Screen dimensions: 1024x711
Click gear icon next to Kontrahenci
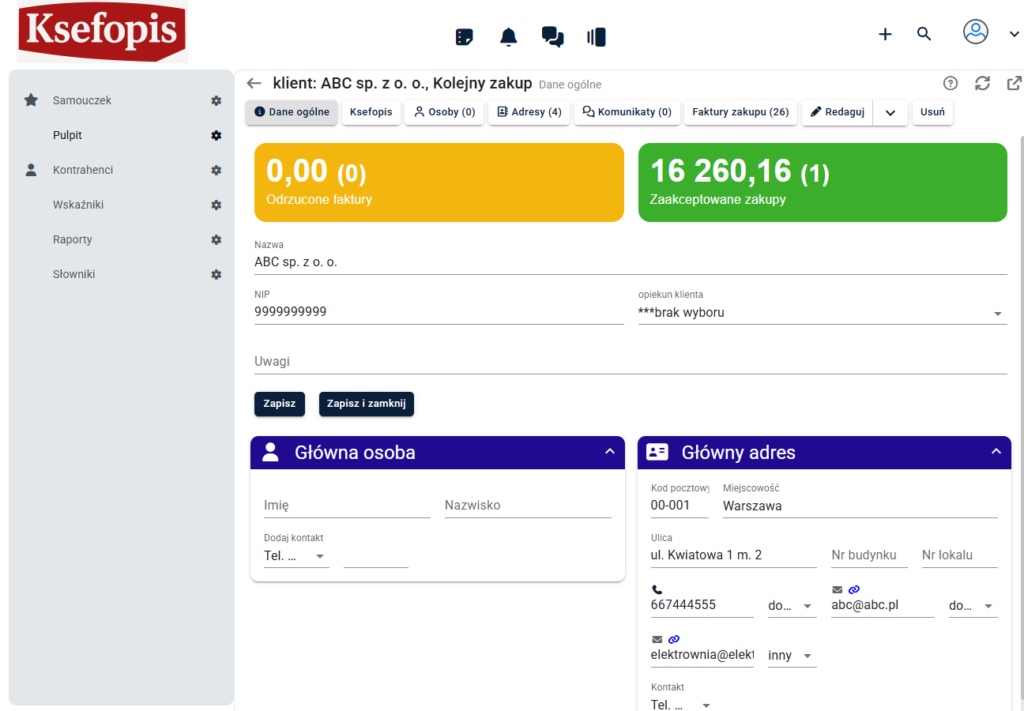tap(216, 170)
